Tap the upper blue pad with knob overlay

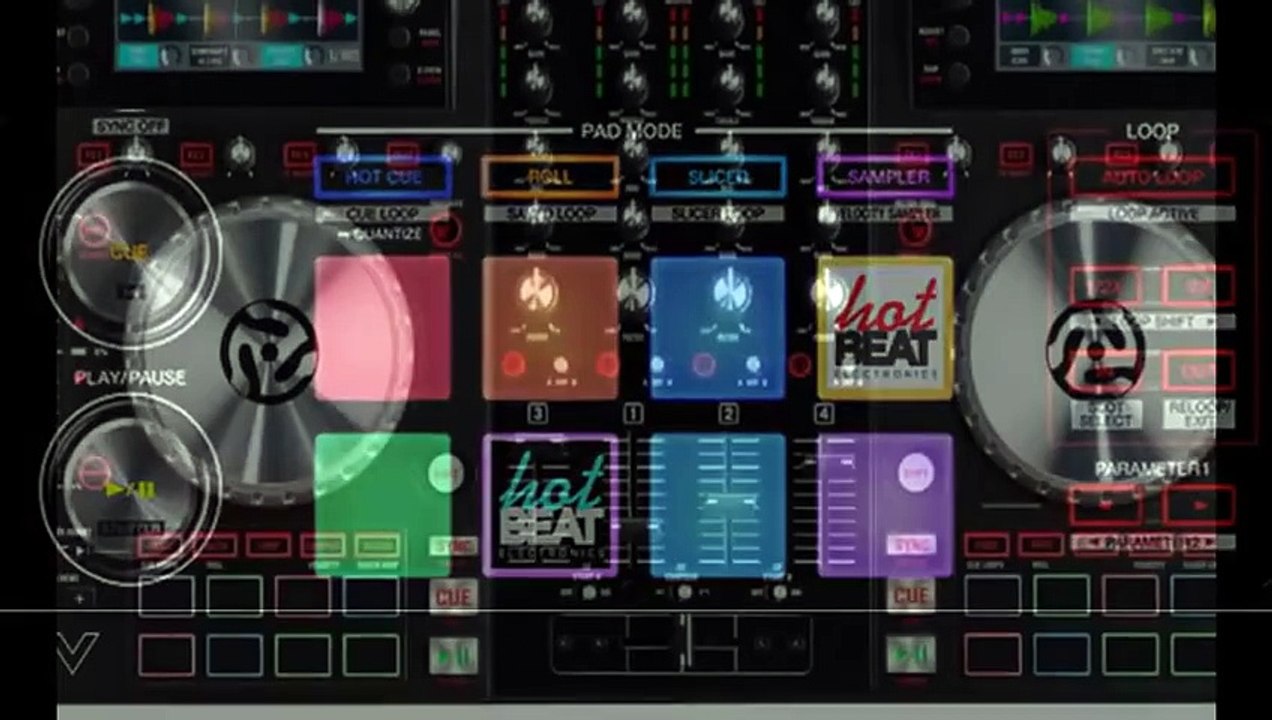tap(718, 328)
